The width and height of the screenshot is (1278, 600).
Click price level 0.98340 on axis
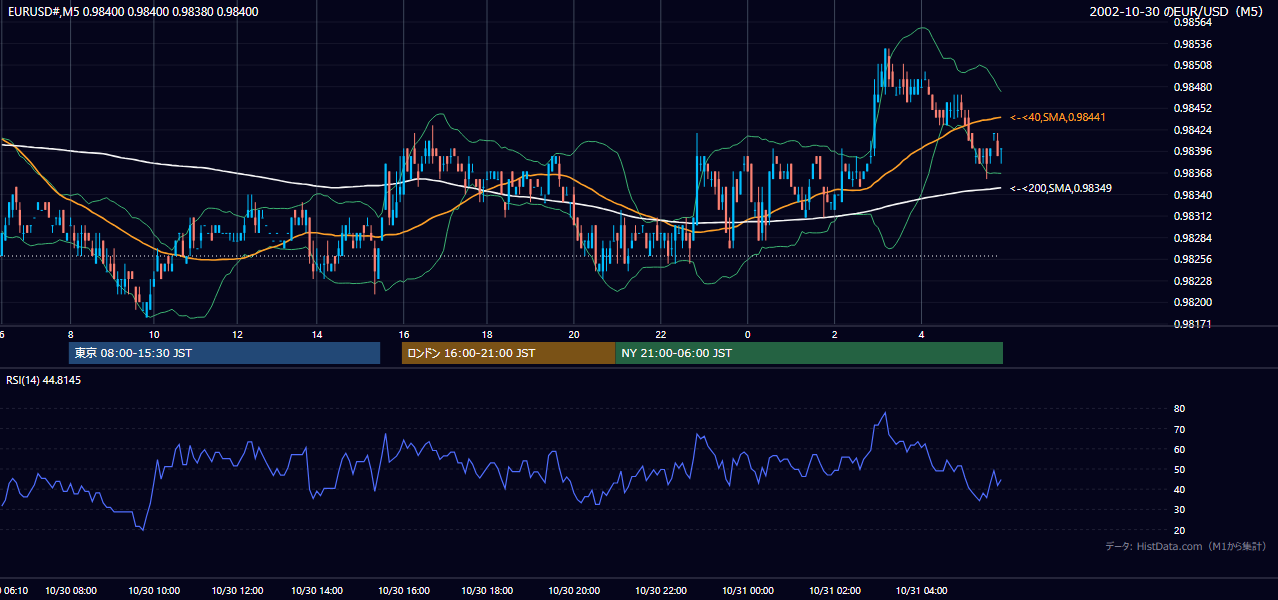(x=1192, y=195)
